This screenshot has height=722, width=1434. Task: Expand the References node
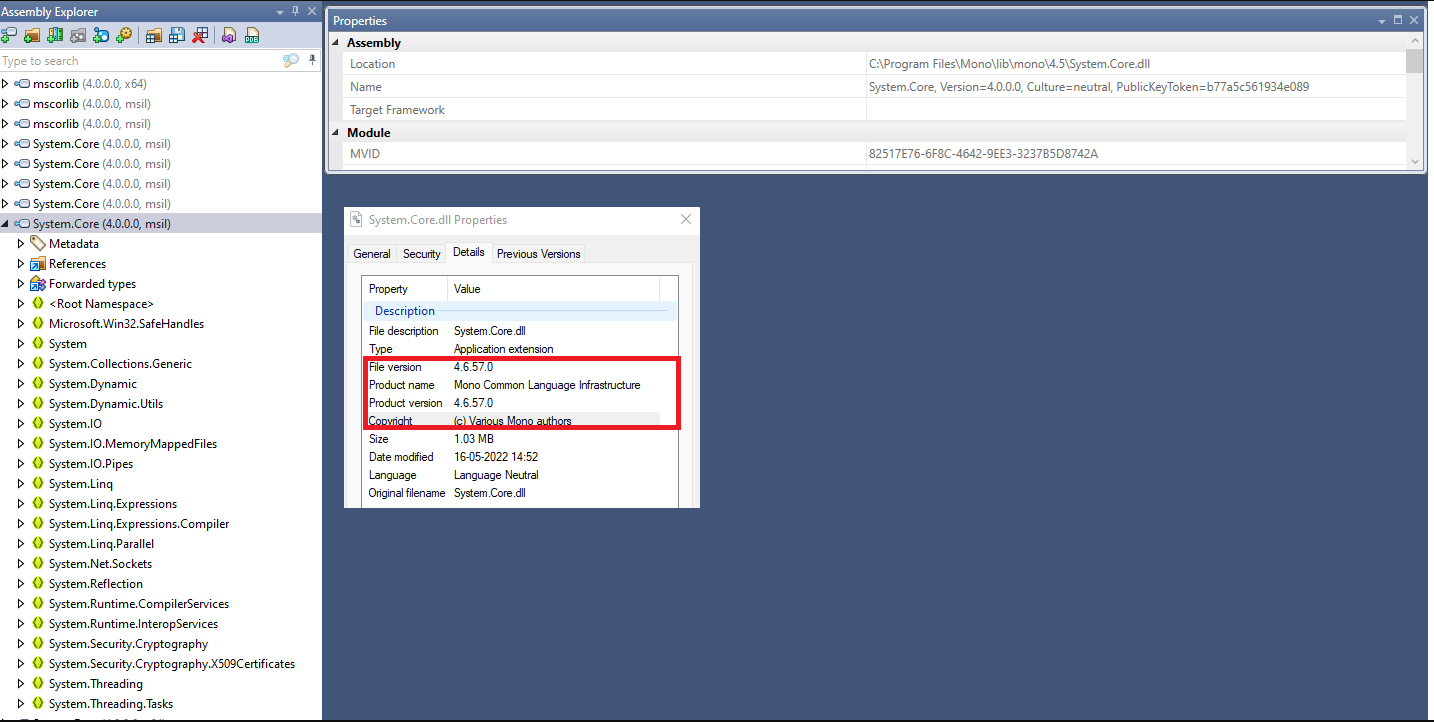[21, 263]
